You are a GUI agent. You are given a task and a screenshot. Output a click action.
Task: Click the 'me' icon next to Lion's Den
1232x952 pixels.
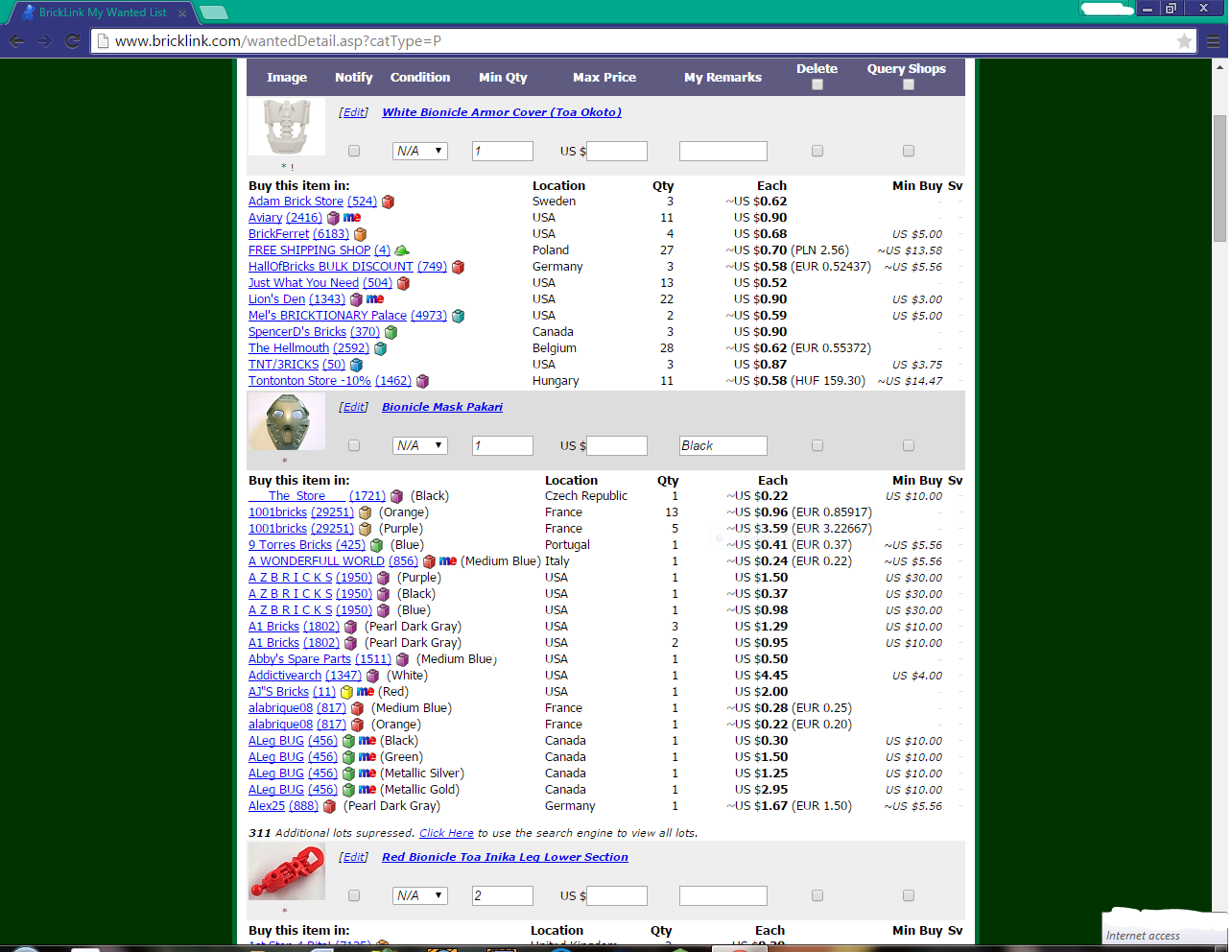coord(375,299)
